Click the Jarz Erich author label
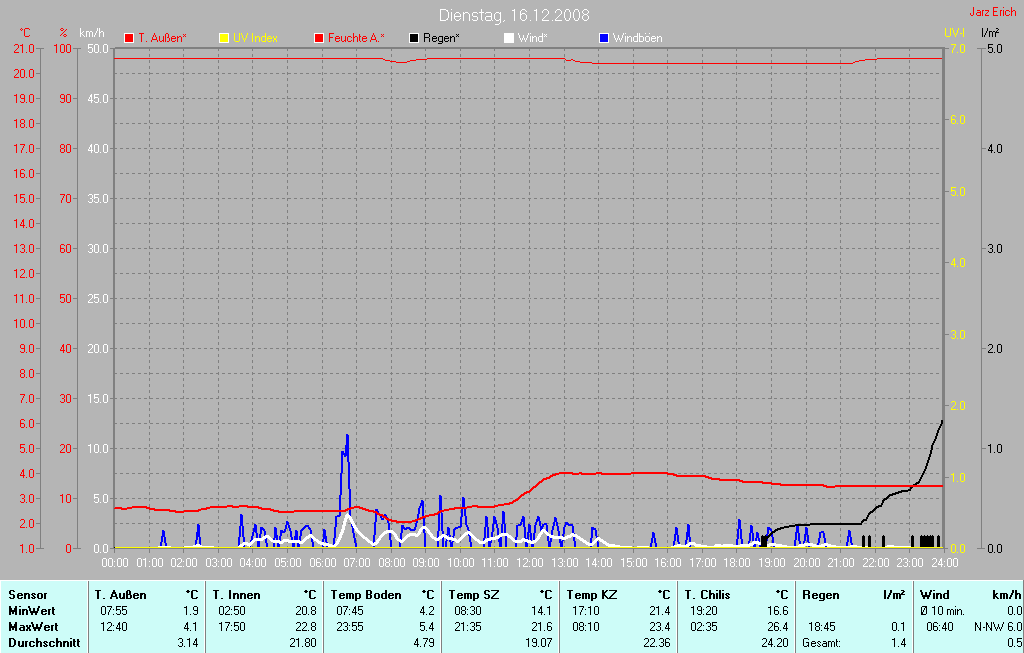1024x653 pixels. click(992, 13)
